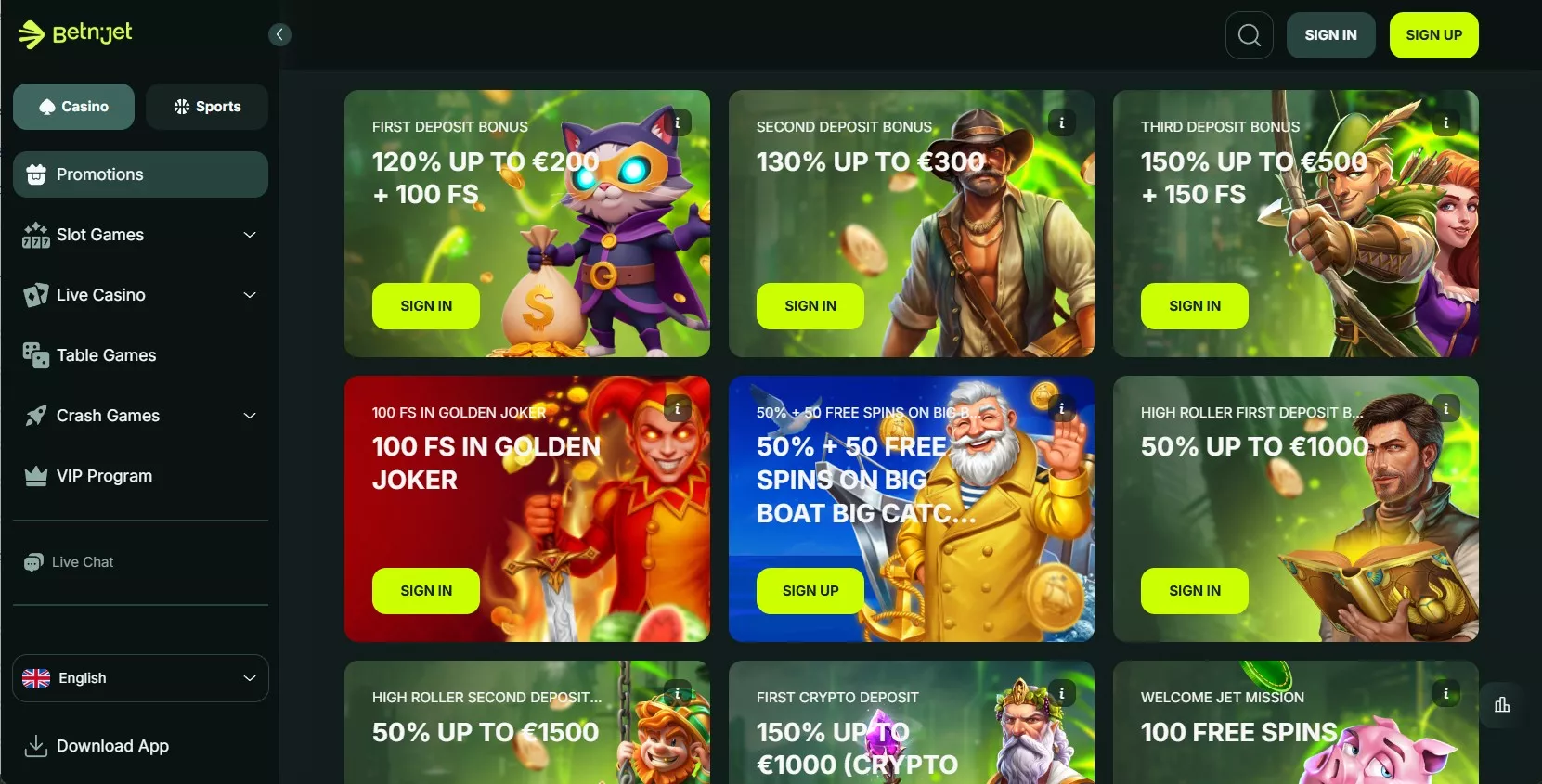The width and height of the screenshot is (1542, 784).
Task: Click the yellow SIGN UP header button
Action: (1433, 35)
